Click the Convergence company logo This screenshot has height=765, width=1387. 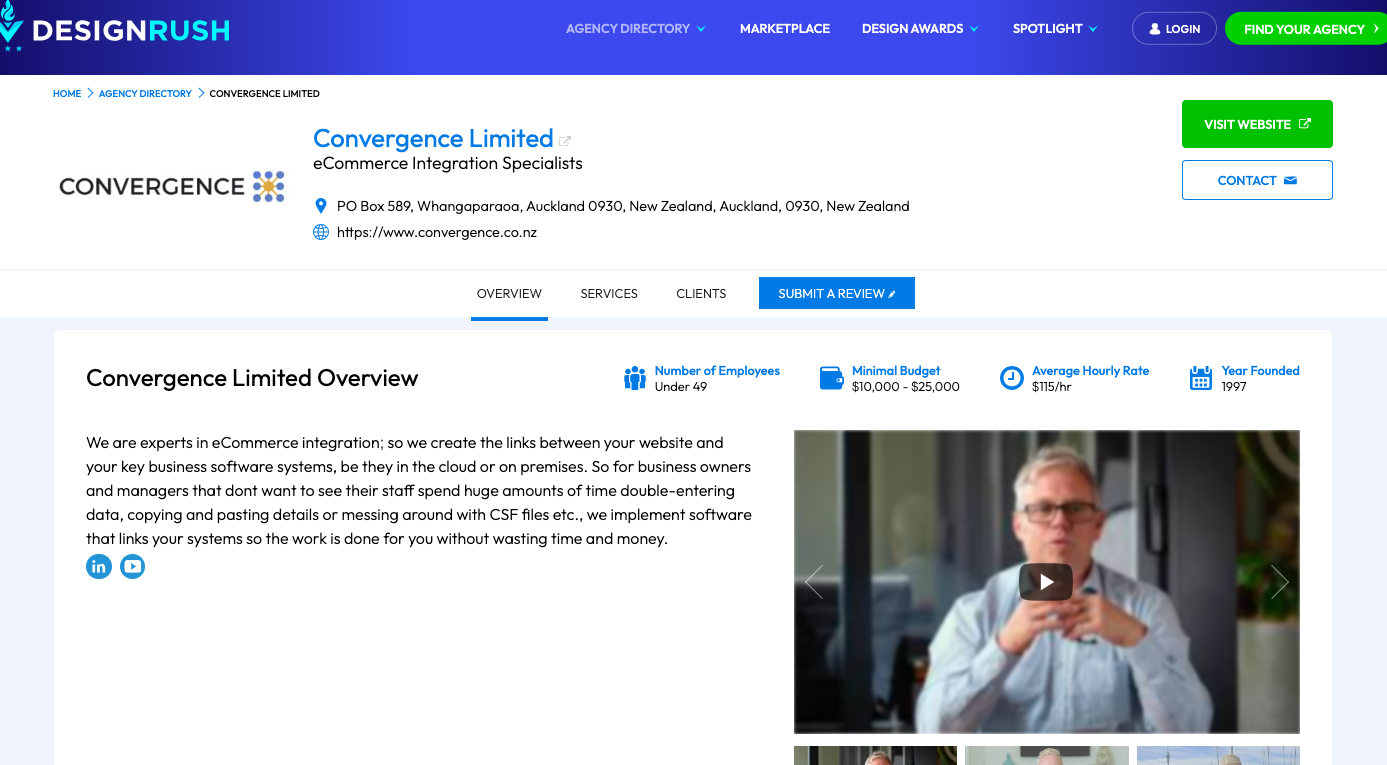[172, 186]
